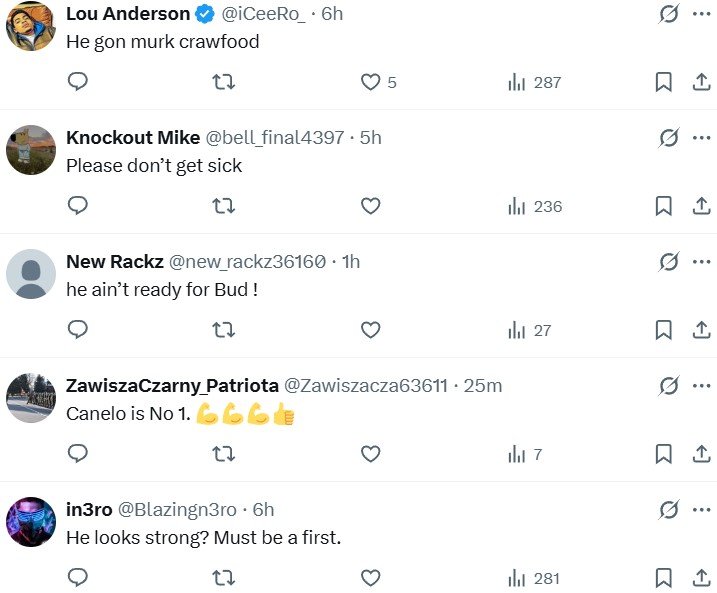
Task: Click in3ro's avatar image
Action: [31, 522]
